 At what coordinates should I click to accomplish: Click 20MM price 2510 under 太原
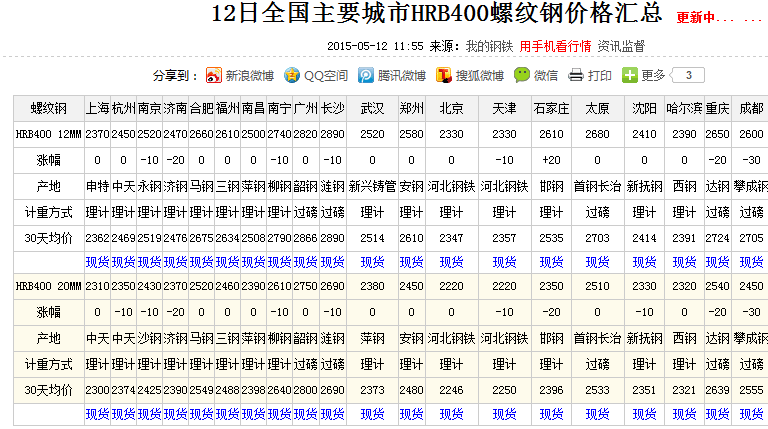pyautogui.click(x=597, y=286)
